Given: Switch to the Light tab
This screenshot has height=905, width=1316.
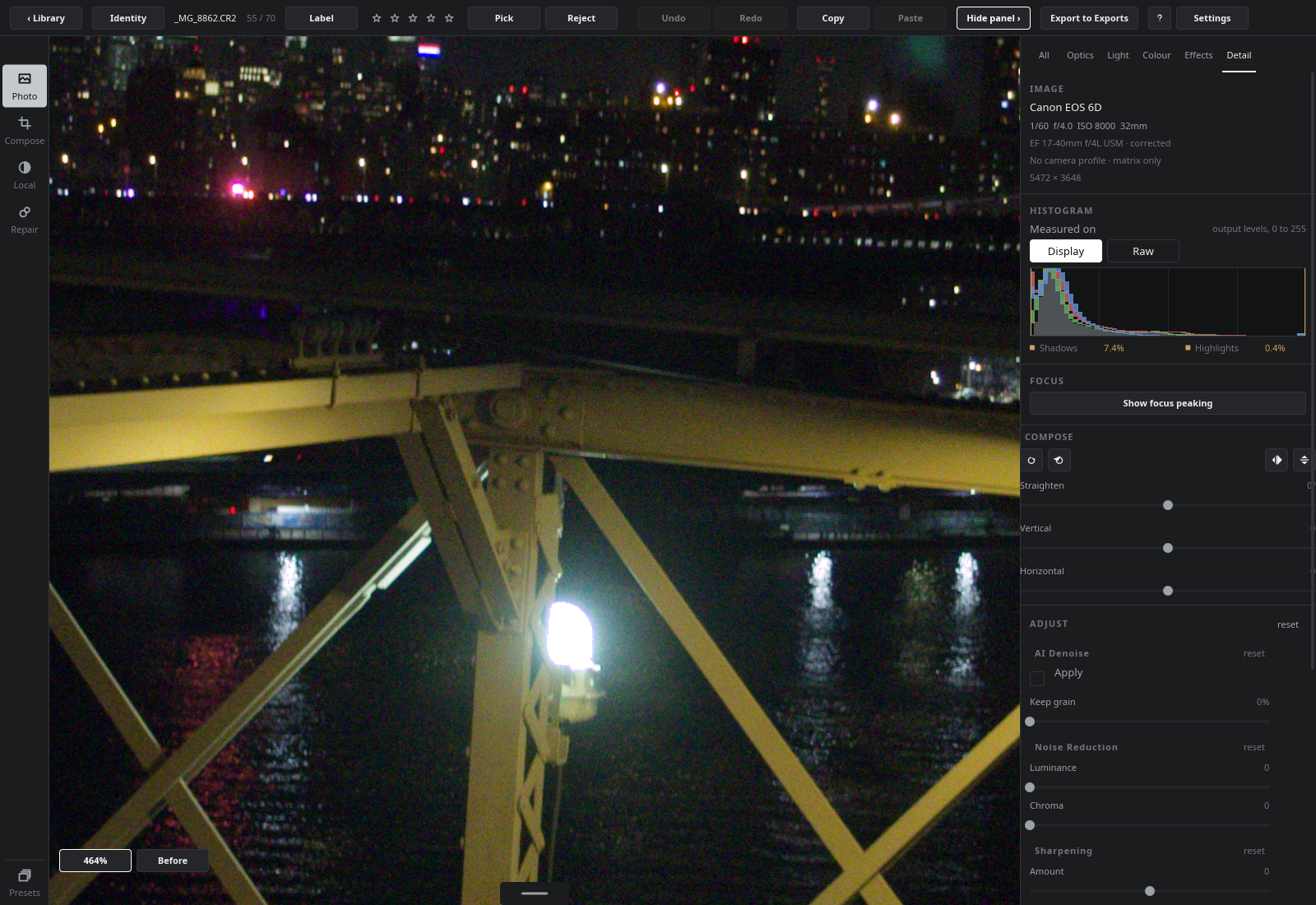Looking at the screenshot, I should pos(1118,55).
